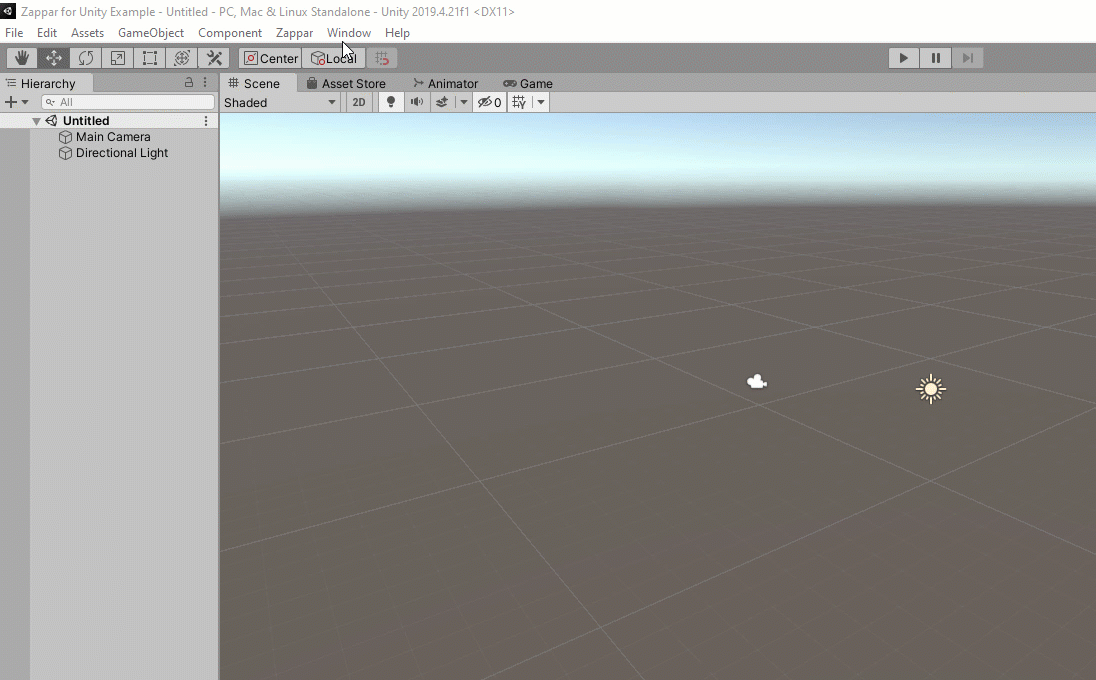The height and width of the screenshot is (680, 1096).
Task: Select the Transform tool
Action: pyautogui.click(x=182, y=58)
